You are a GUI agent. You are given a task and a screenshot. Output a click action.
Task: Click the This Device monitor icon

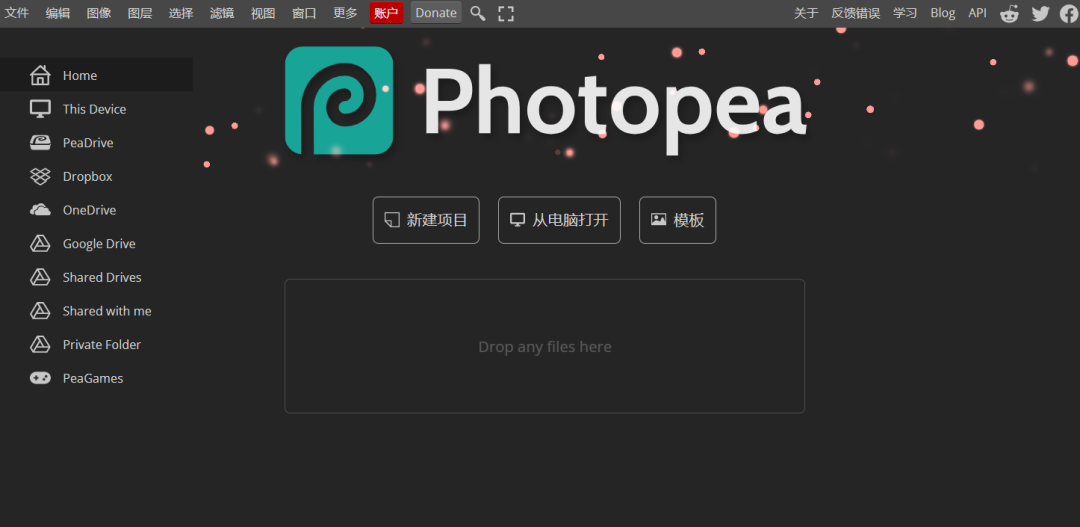click(41, 109)
